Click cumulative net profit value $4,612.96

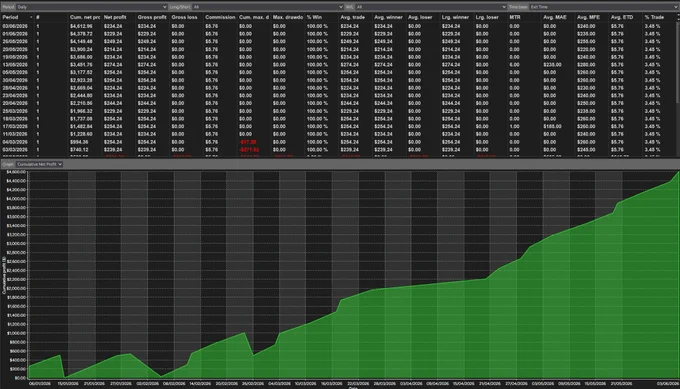[x=81, y=26]
